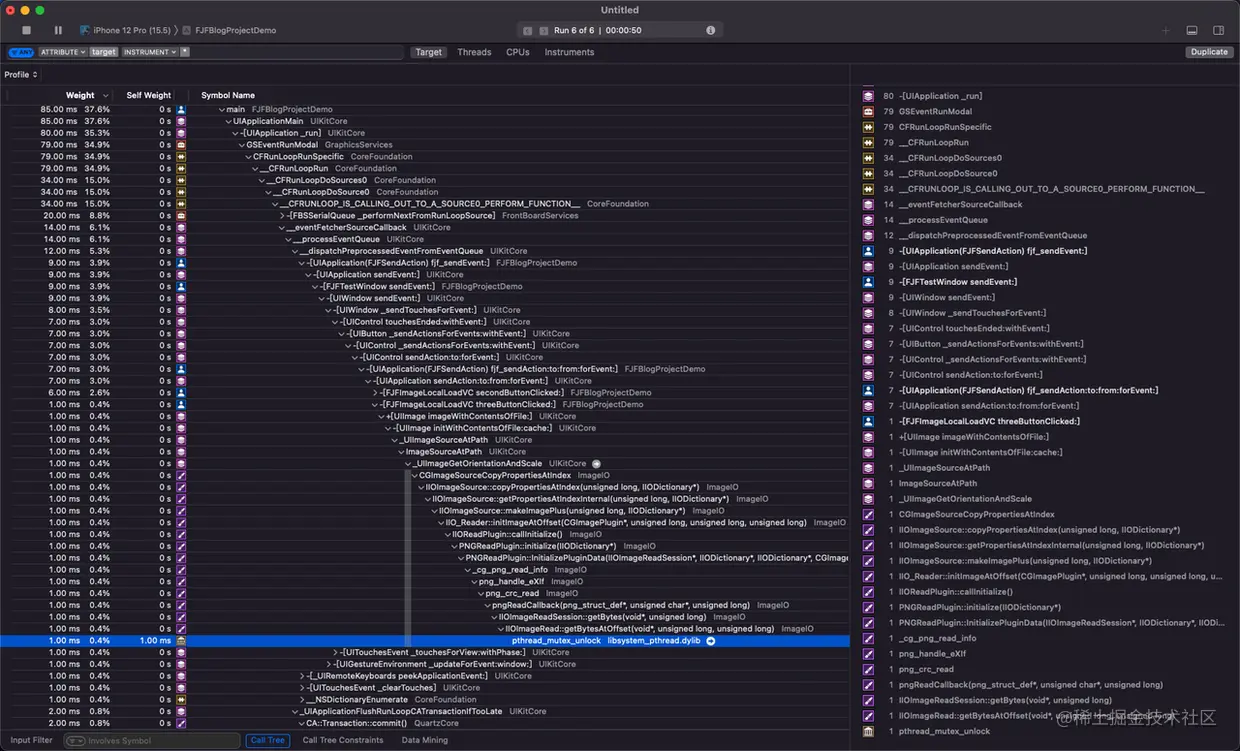Viewport: 1240px width, 751px height.
Task: Collapse the GSEventRunModal tree row
Action: 241,145
